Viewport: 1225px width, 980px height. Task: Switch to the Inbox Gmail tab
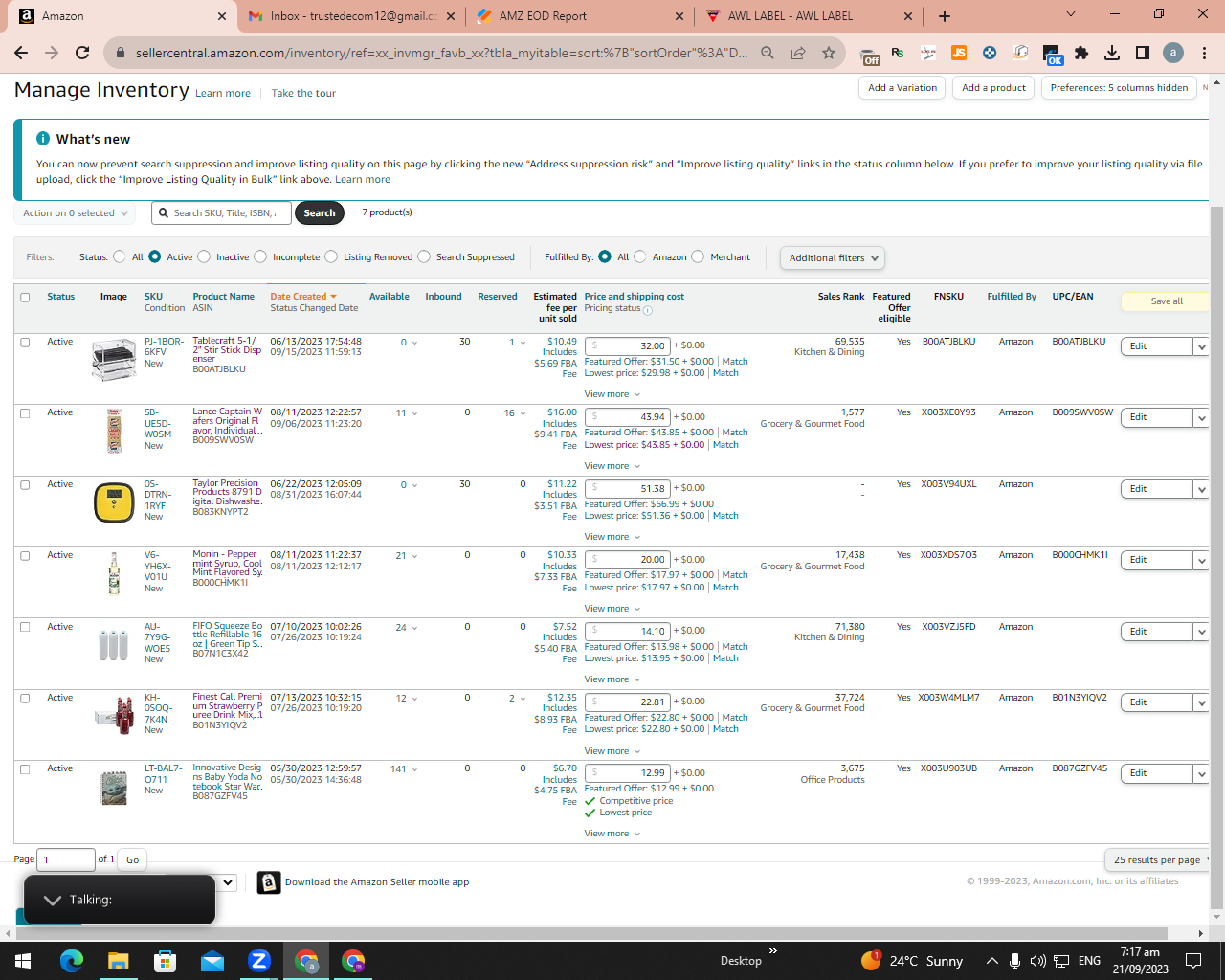click(x=353, y=16)
